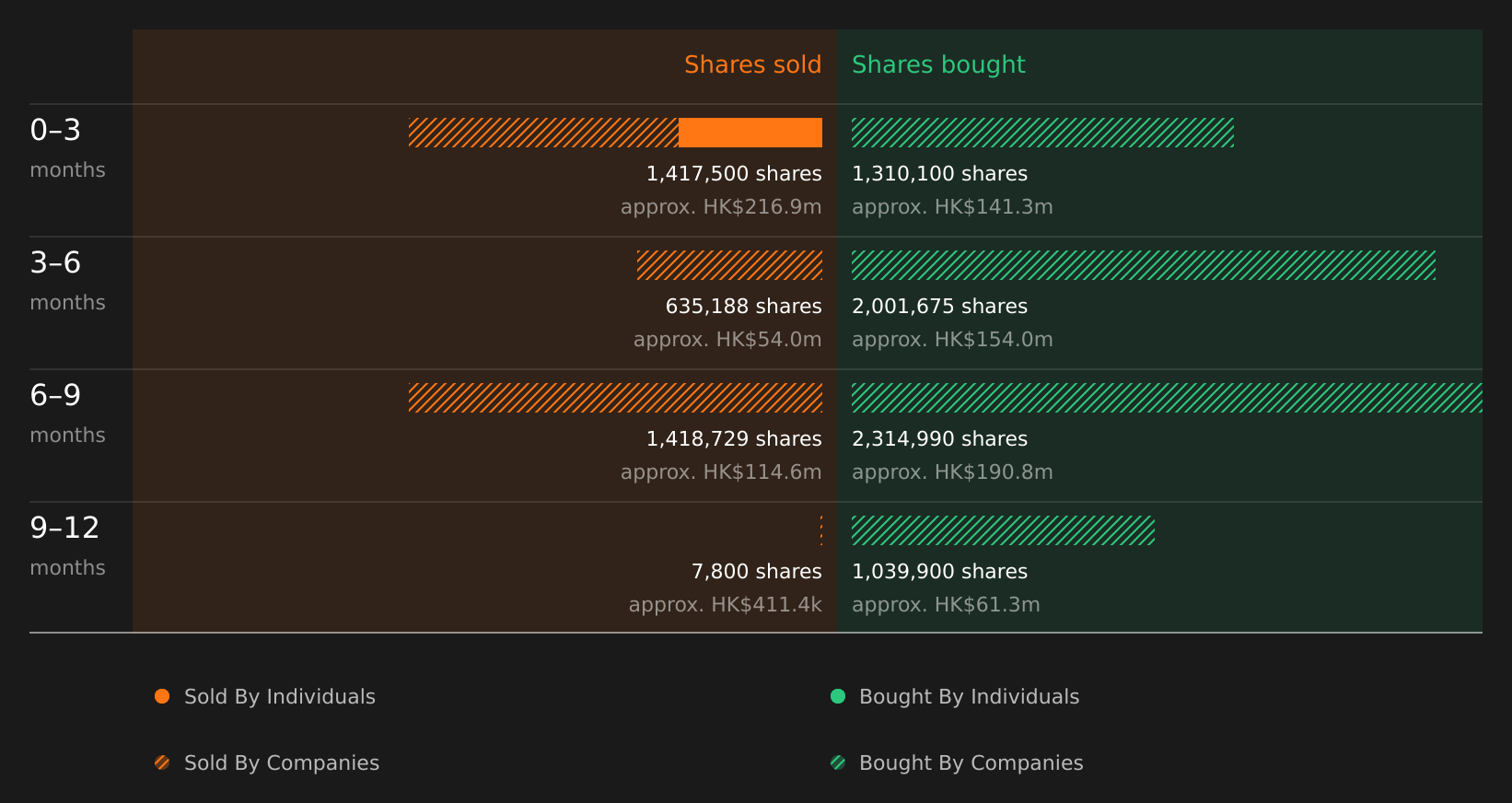Click the hatched orange 0–3 months sold bar
This screenshot has width=1512, height=803.
click(543, 133)
